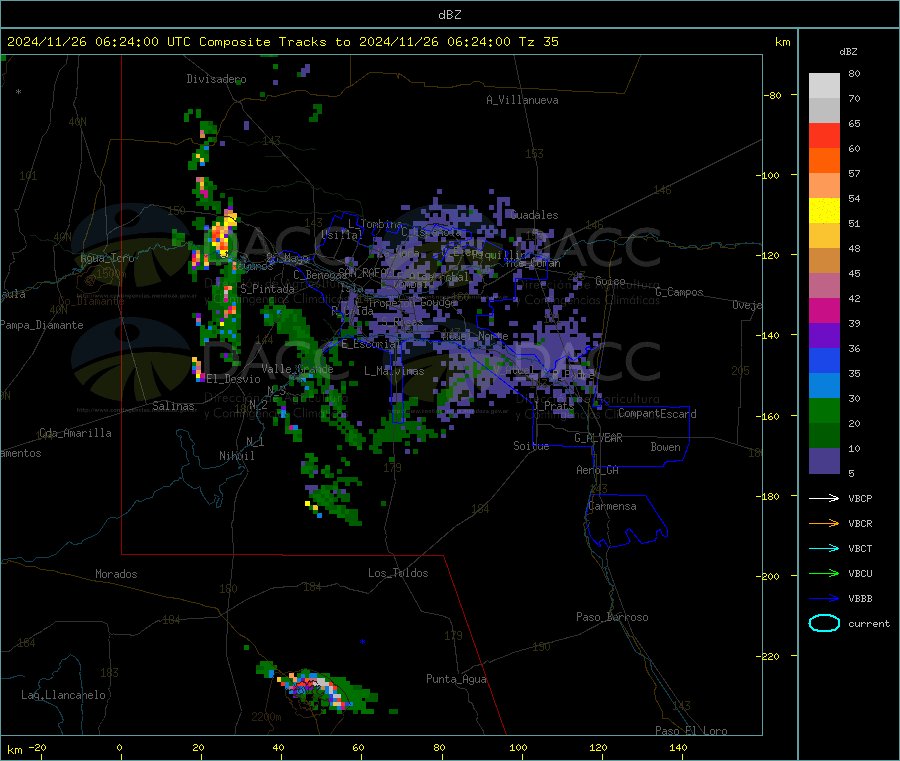
Task: Click the white VBCP arrow in legend
Action: [824, 498]
